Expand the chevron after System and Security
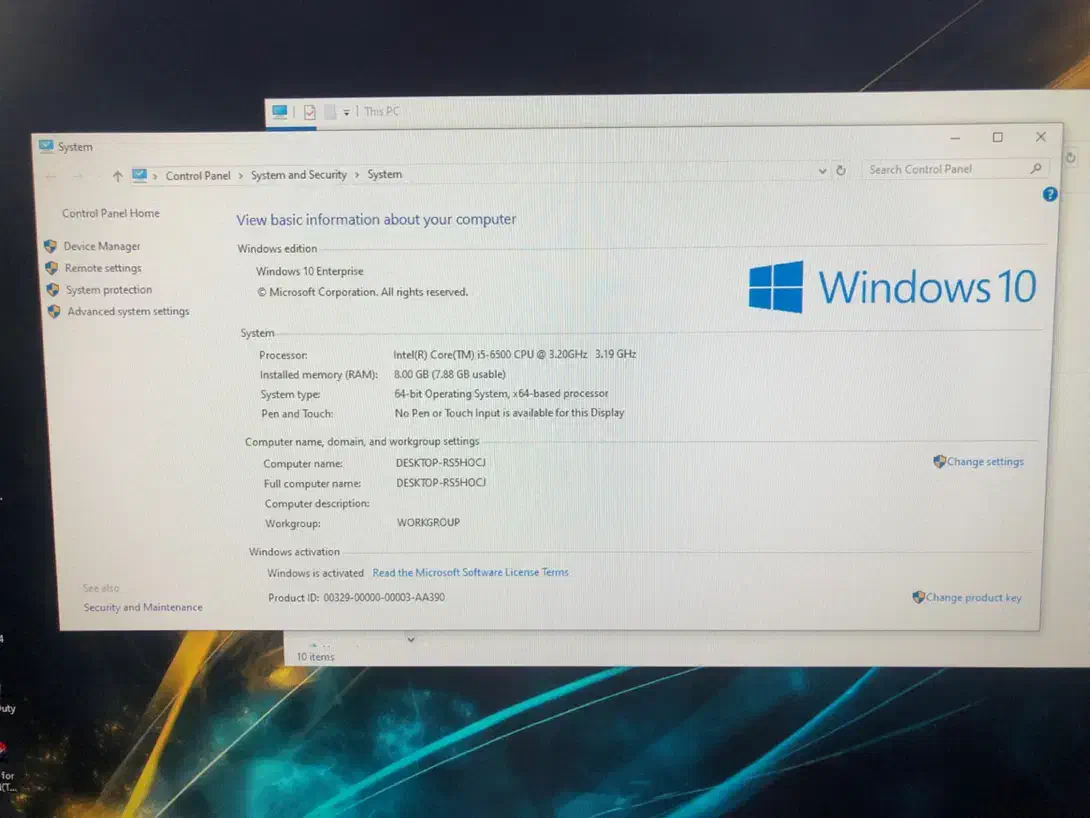The image size is (1090, 818). pyautogui.click(x=357, y=174)
